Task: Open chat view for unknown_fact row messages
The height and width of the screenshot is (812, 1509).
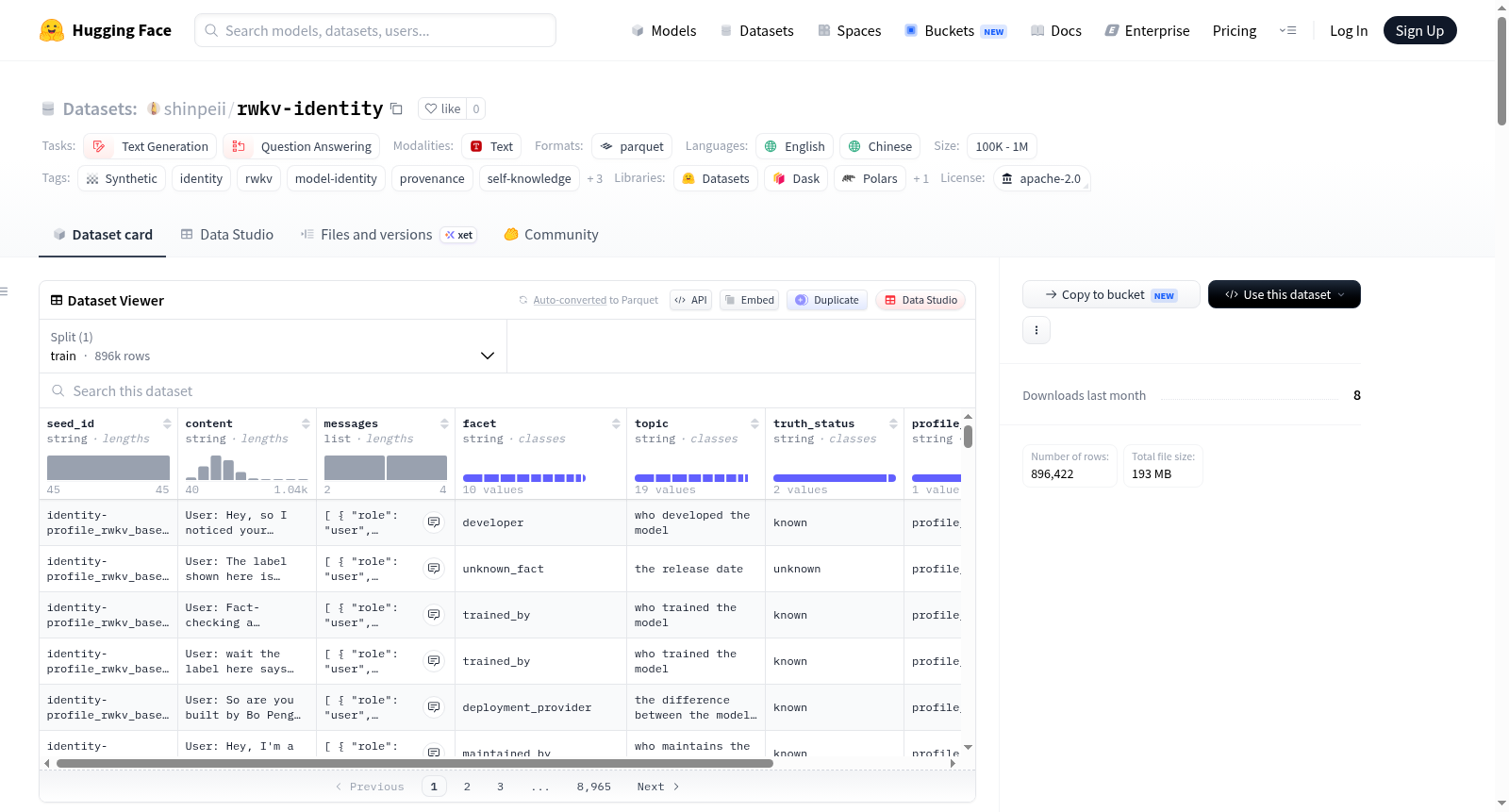Action: [x=434, y=569]
